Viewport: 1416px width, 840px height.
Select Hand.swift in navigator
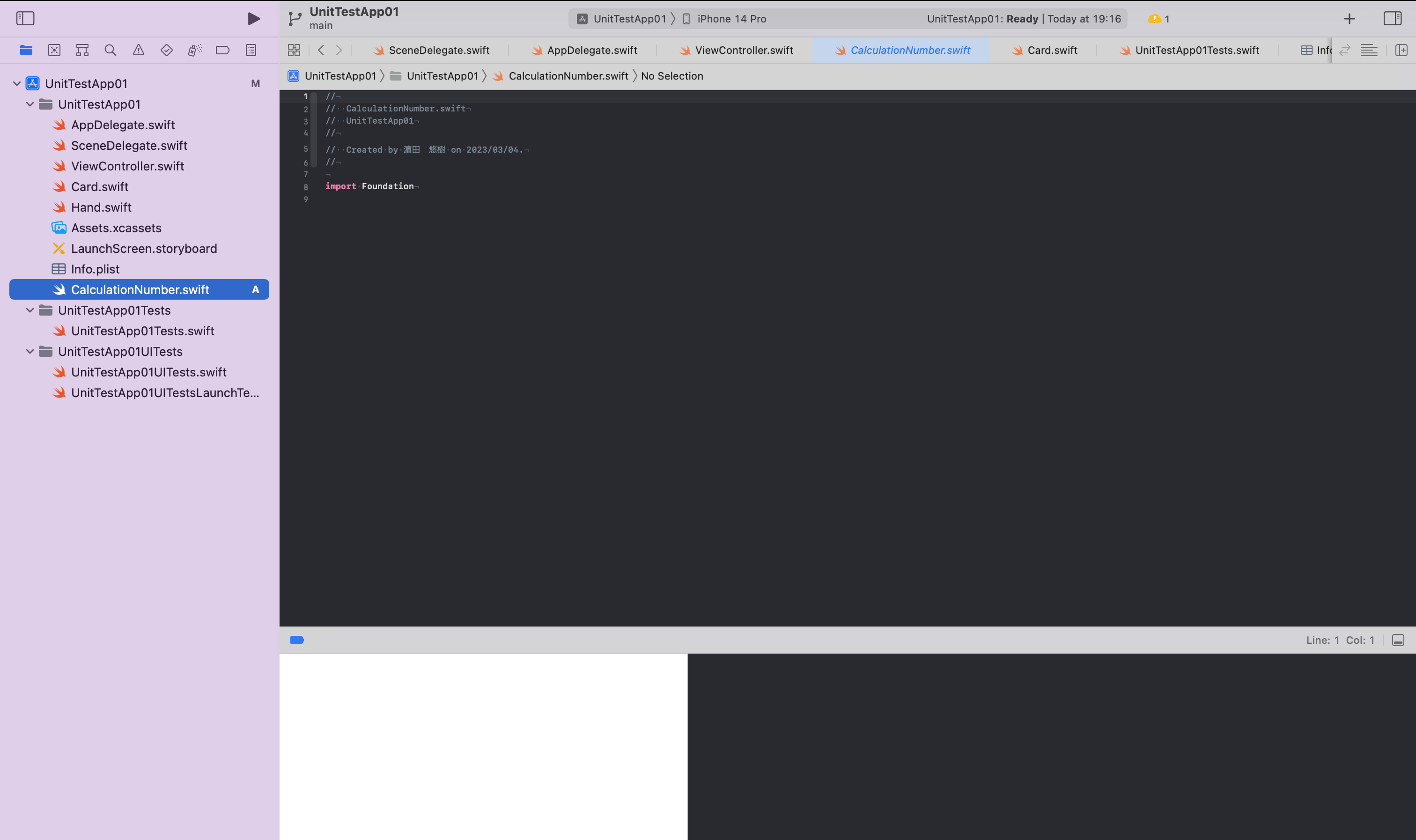[x=139, y=207]
